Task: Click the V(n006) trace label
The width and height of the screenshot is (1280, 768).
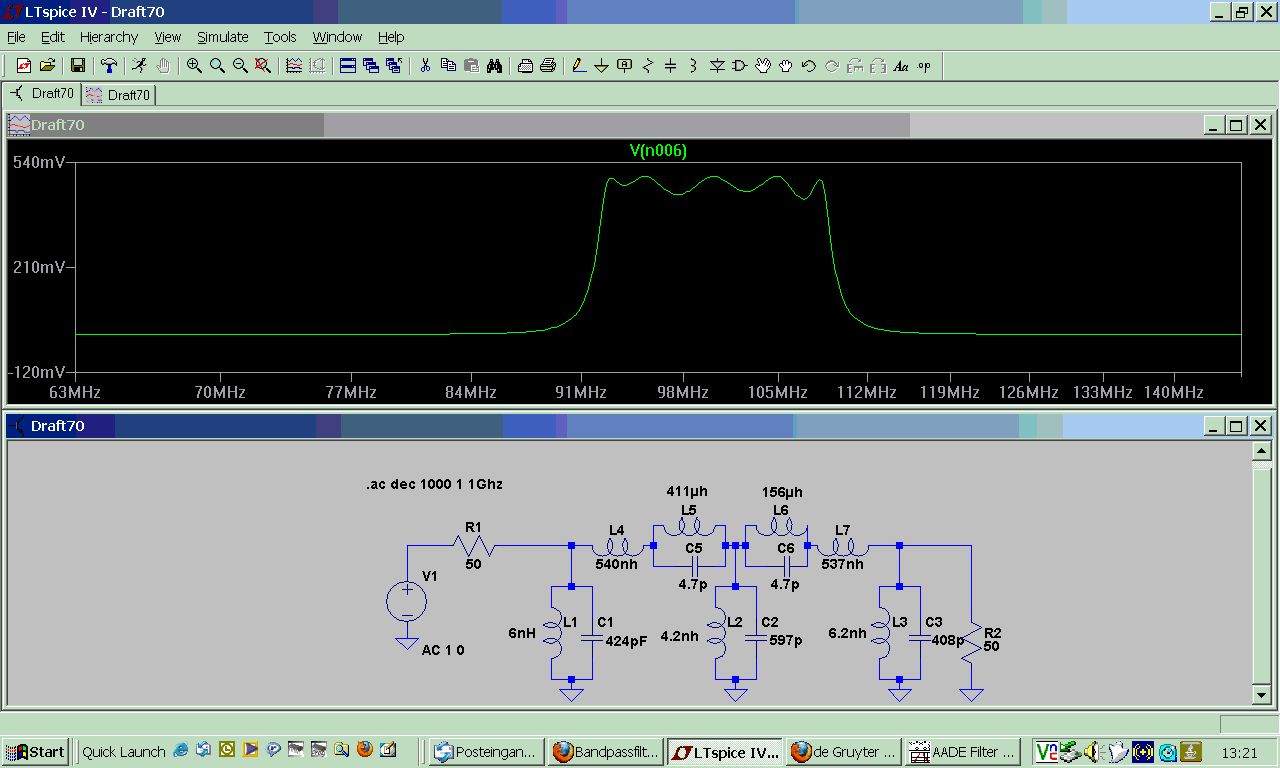Action: (658, 151)
